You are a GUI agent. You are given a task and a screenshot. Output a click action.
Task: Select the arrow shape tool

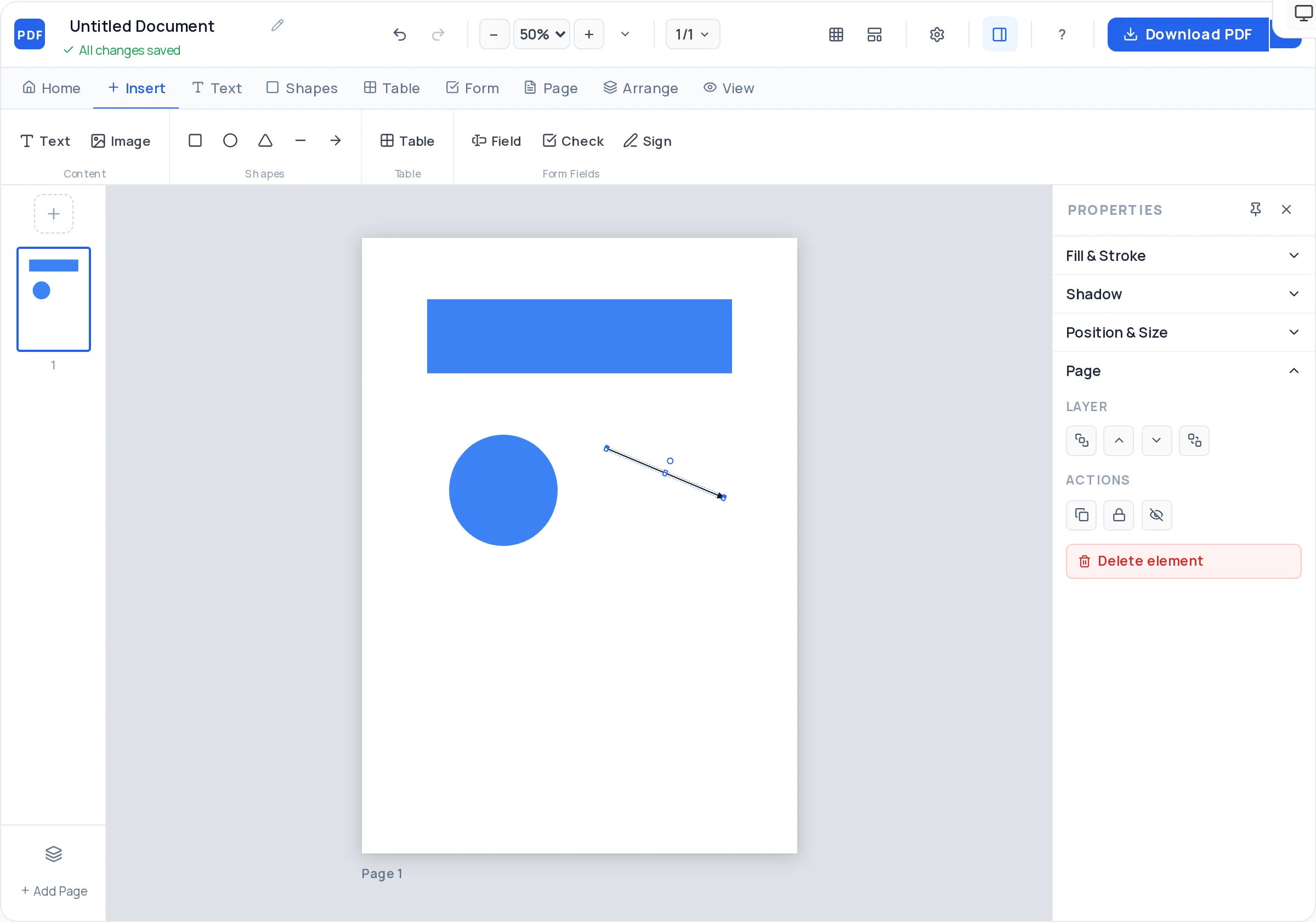335,140
